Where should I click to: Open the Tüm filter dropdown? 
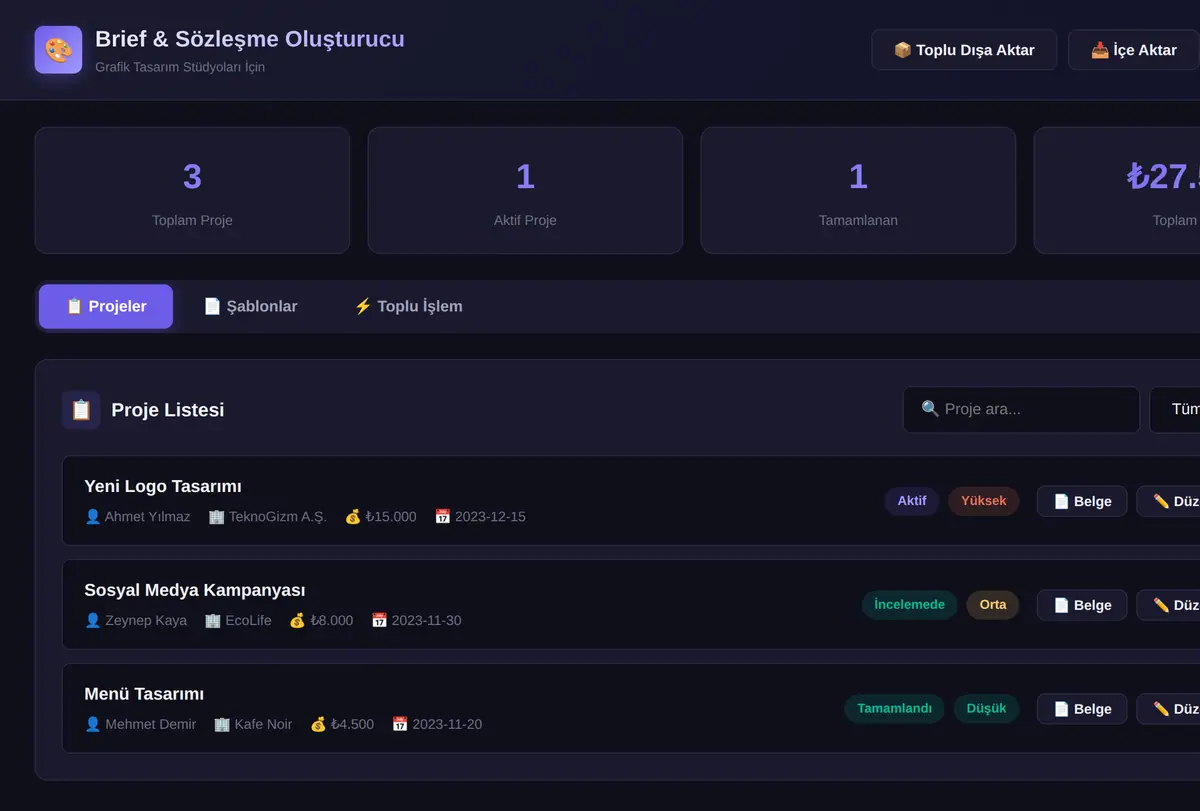(x=1176, y=410)
